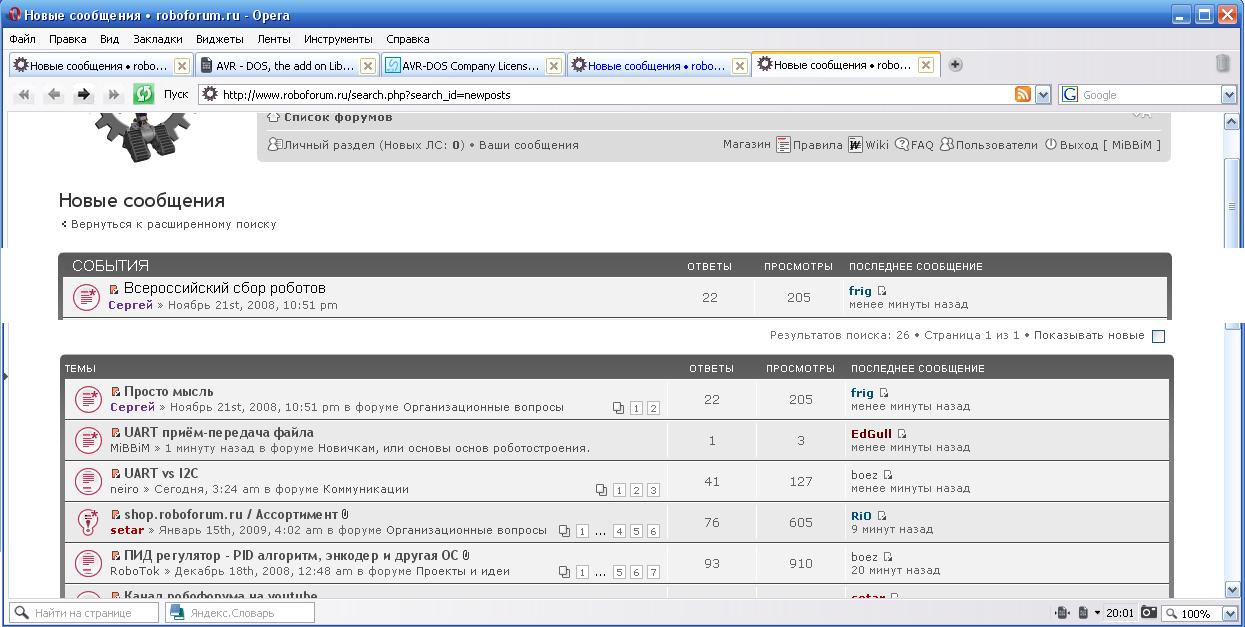Image resolution: width=1245 pixels, height=627 pixels.
Task: Click the FAQ question mark icon
Action: (902, 145)
